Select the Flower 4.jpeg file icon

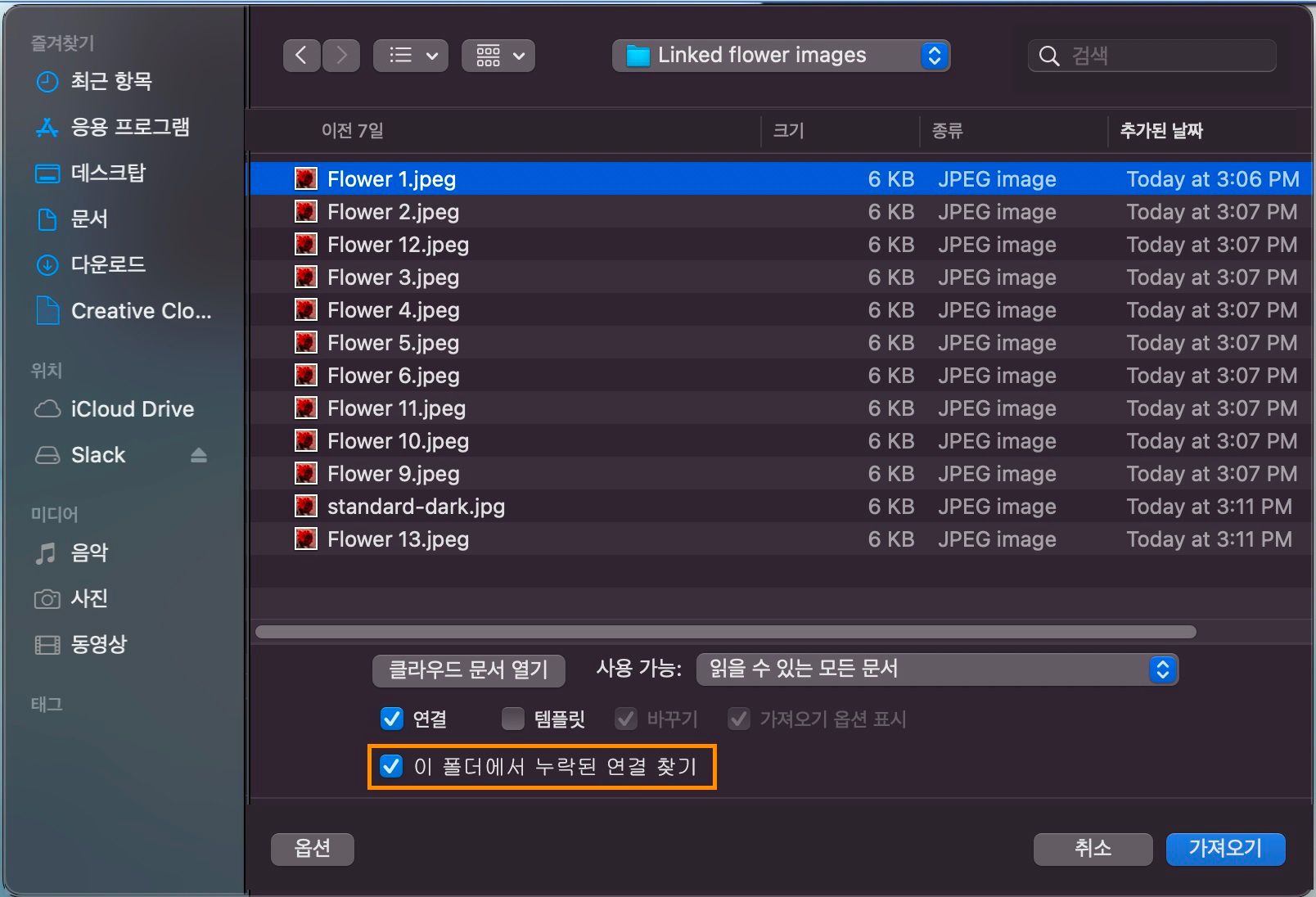[x=306, y=310]
